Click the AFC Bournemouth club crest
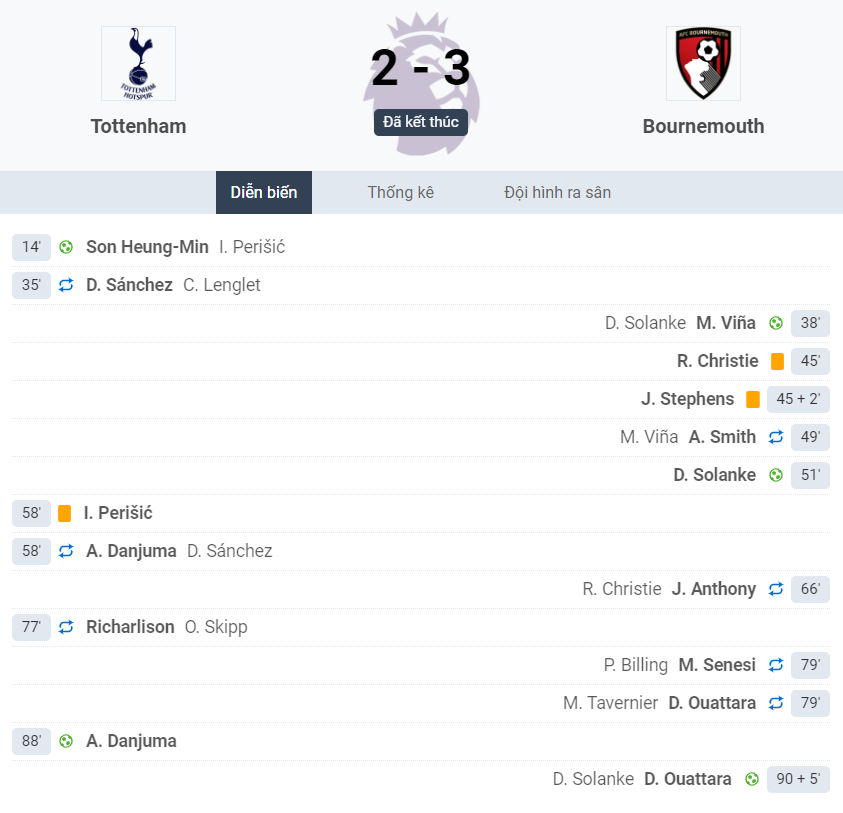 (x=703, y=63)
